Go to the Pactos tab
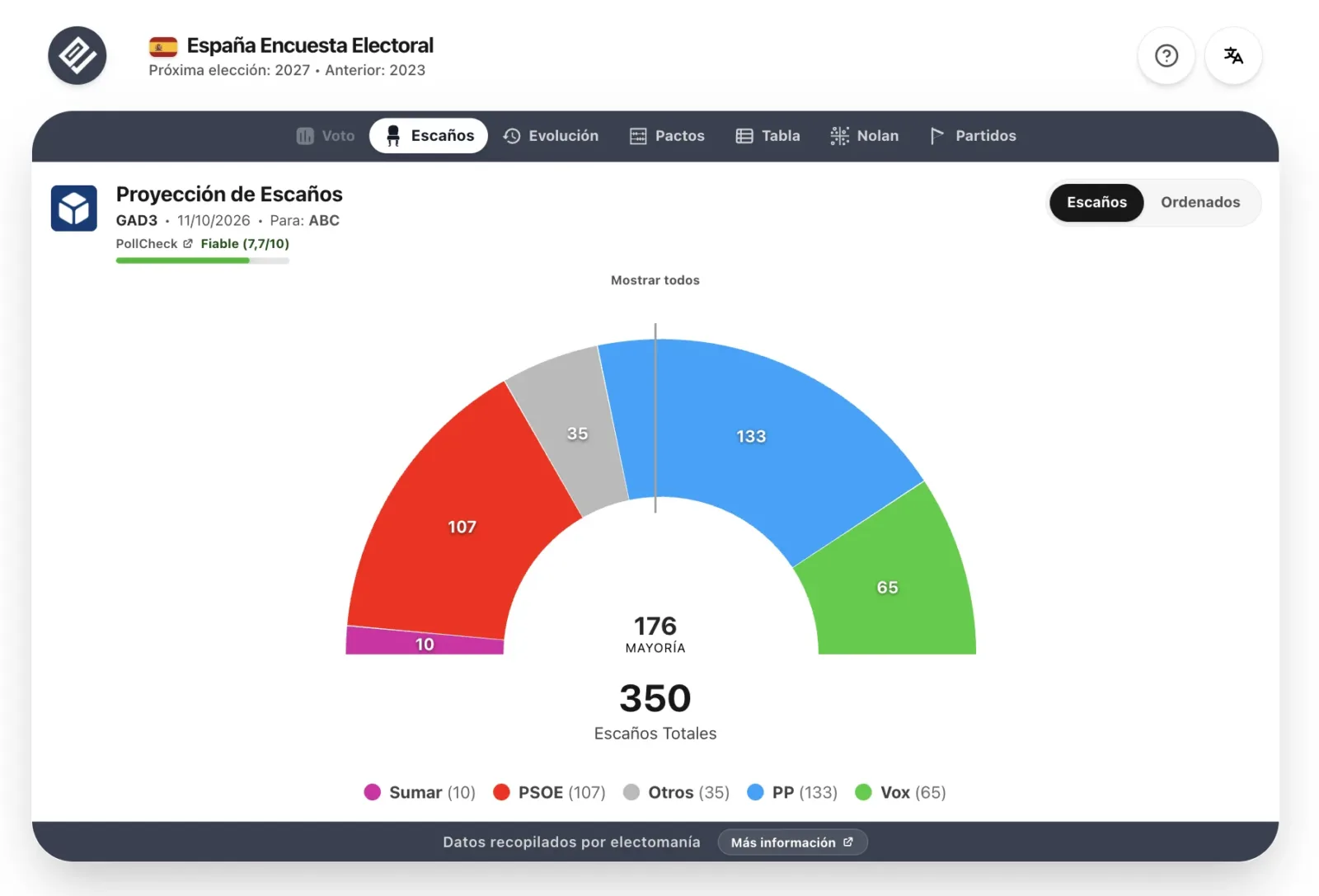1319x896 pixels. [x=667, y=136]
